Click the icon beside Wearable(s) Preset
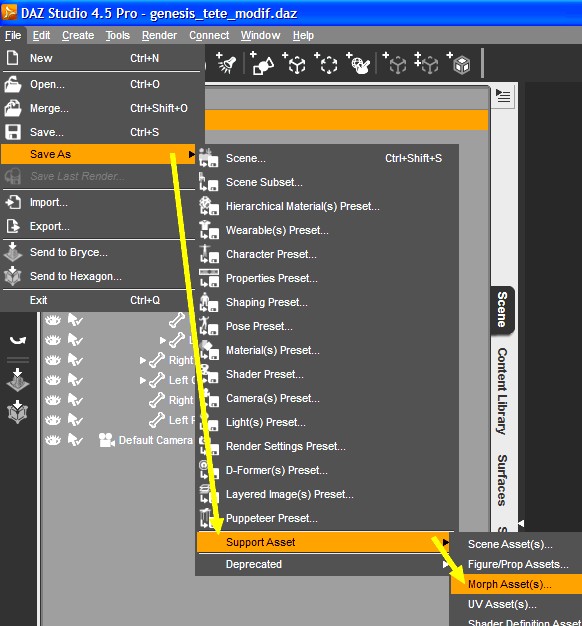Viewport: 582px width, 626px height. click(209, 230)
